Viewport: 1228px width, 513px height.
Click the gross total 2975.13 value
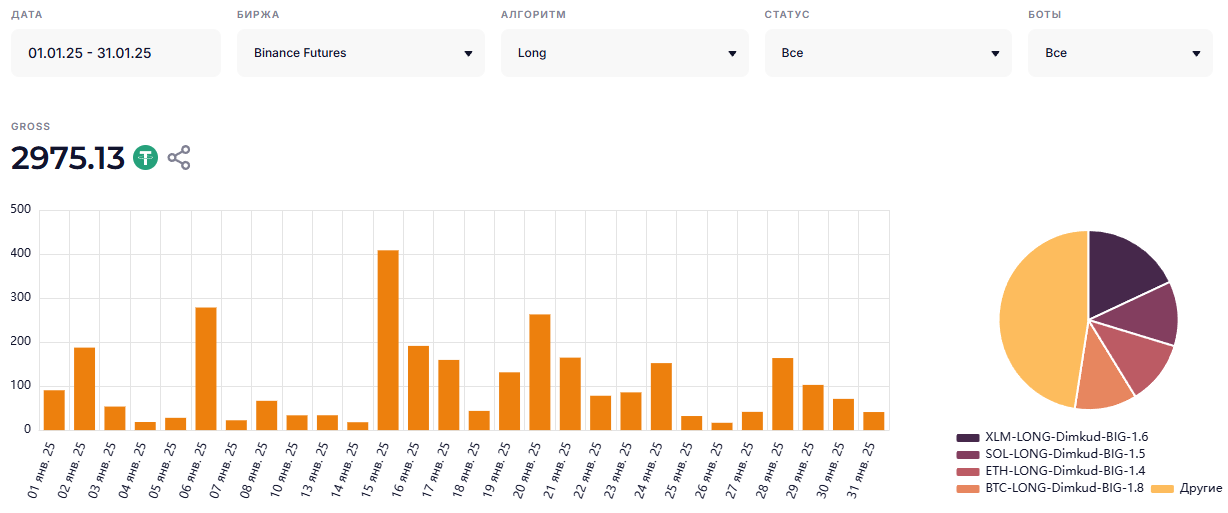pos(68,158)
